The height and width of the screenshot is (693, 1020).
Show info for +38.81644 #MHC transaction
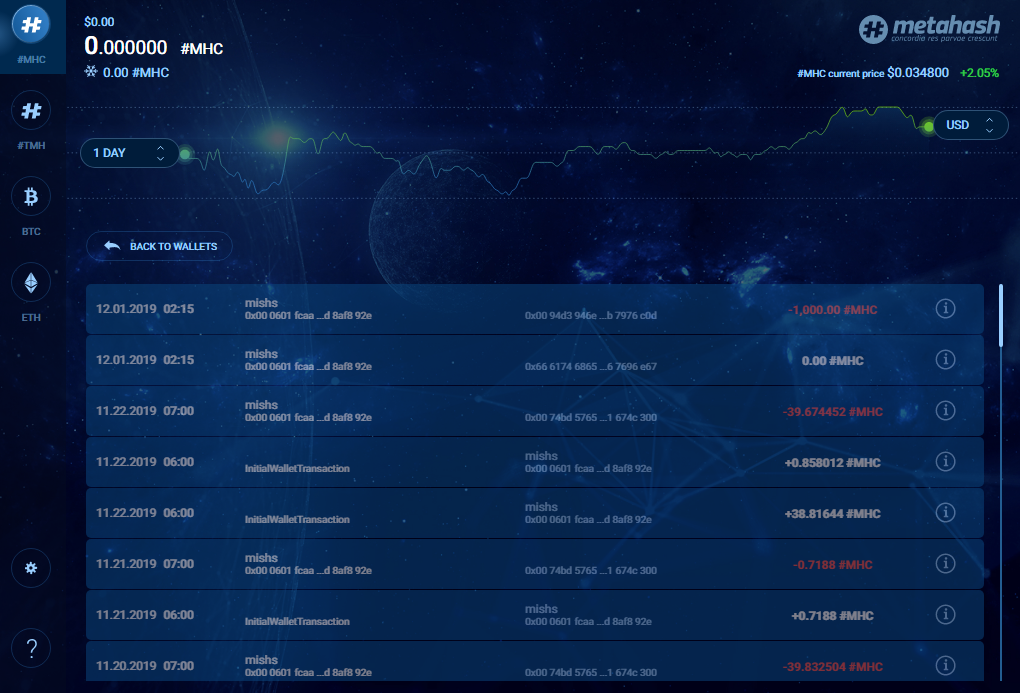(945, 513)
